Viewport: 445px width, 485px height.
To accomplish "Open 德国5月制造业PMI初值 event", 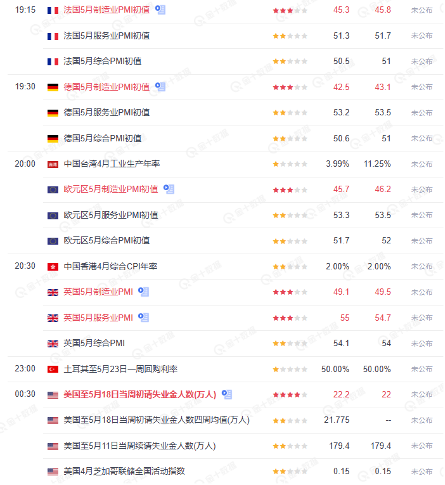I will (107, 87).
